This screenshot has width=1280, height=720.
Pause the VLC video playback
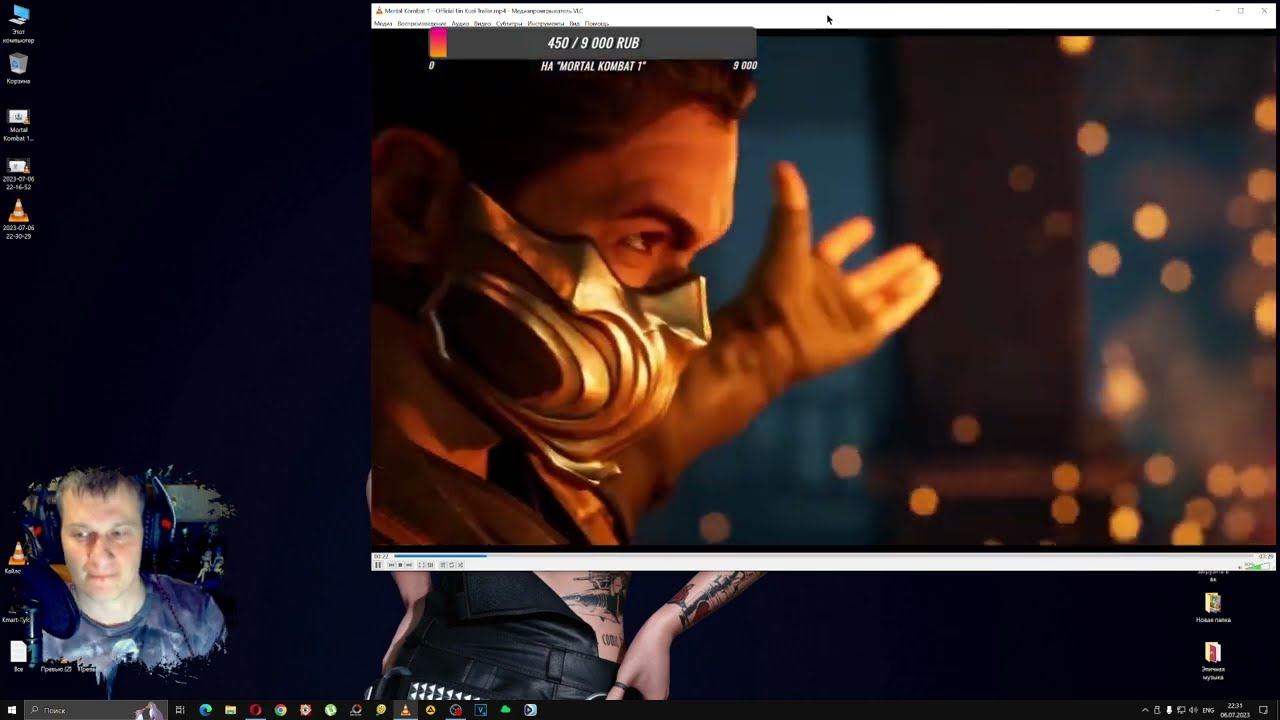(x=378, y=565)
